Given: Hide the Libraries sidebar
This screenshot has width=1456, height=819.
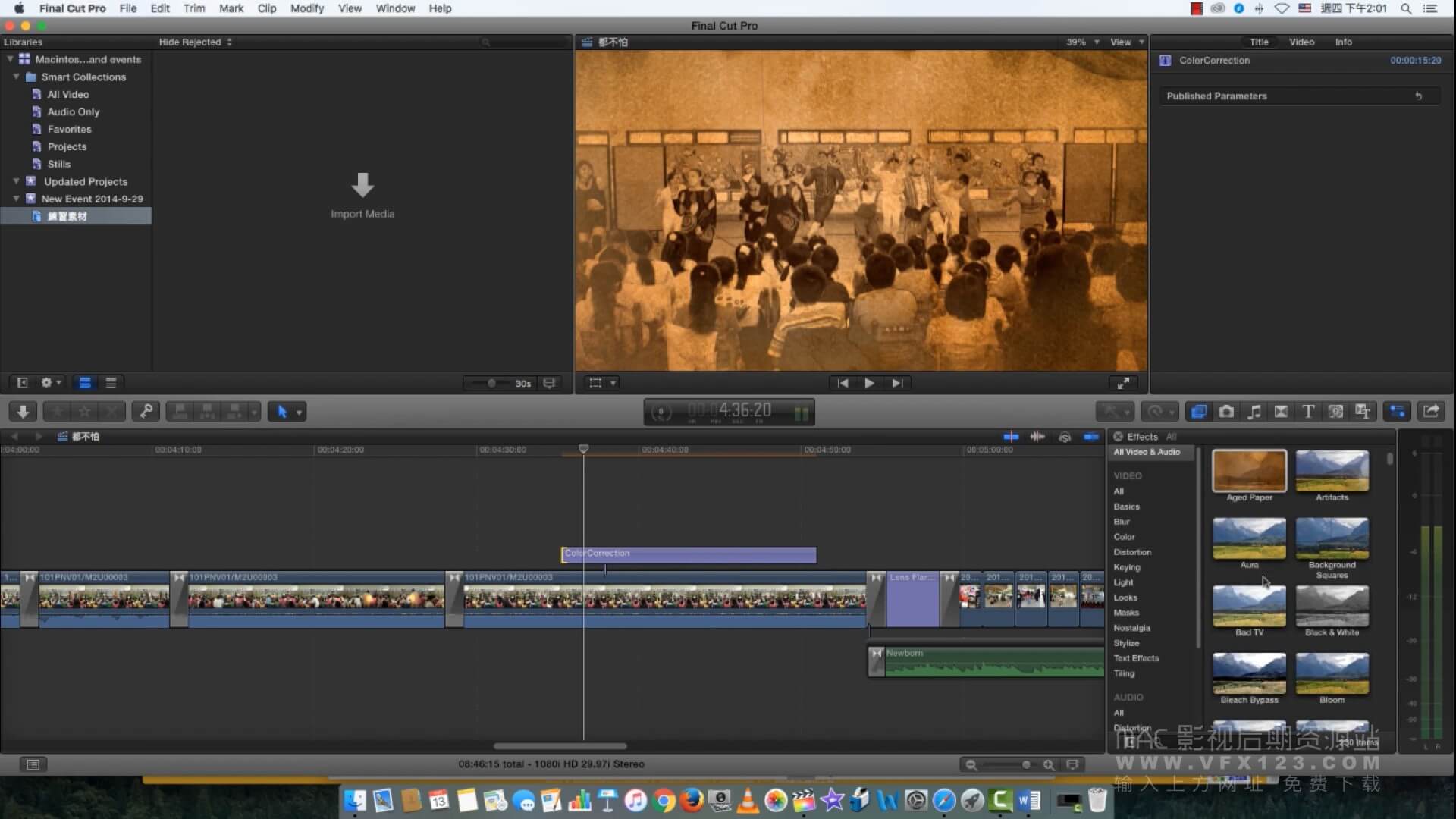Looking at the screenshot, I should click(x=22, y=383).
